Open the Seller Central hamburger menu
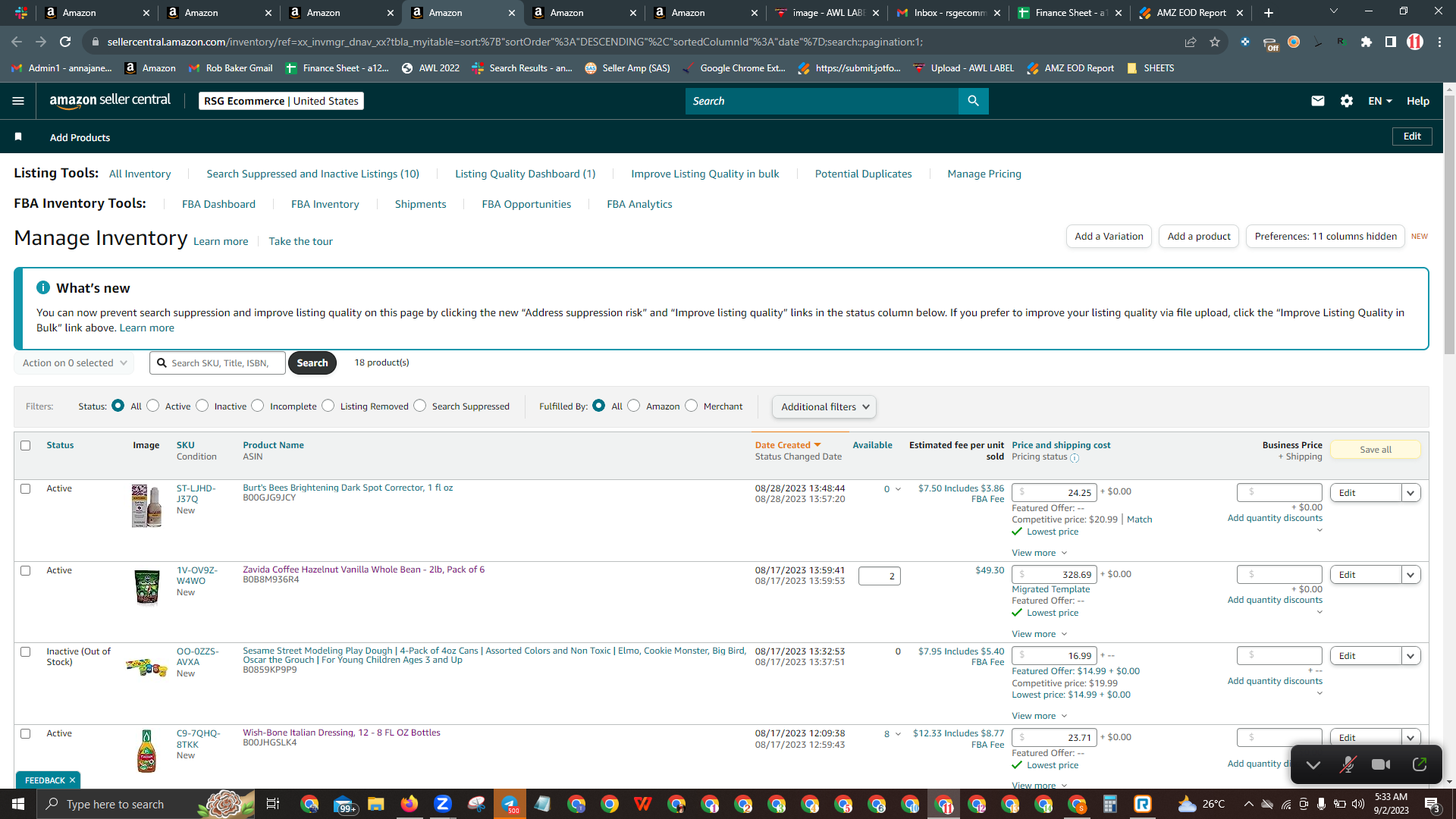The image size is (1456, 819). (18, 101)
